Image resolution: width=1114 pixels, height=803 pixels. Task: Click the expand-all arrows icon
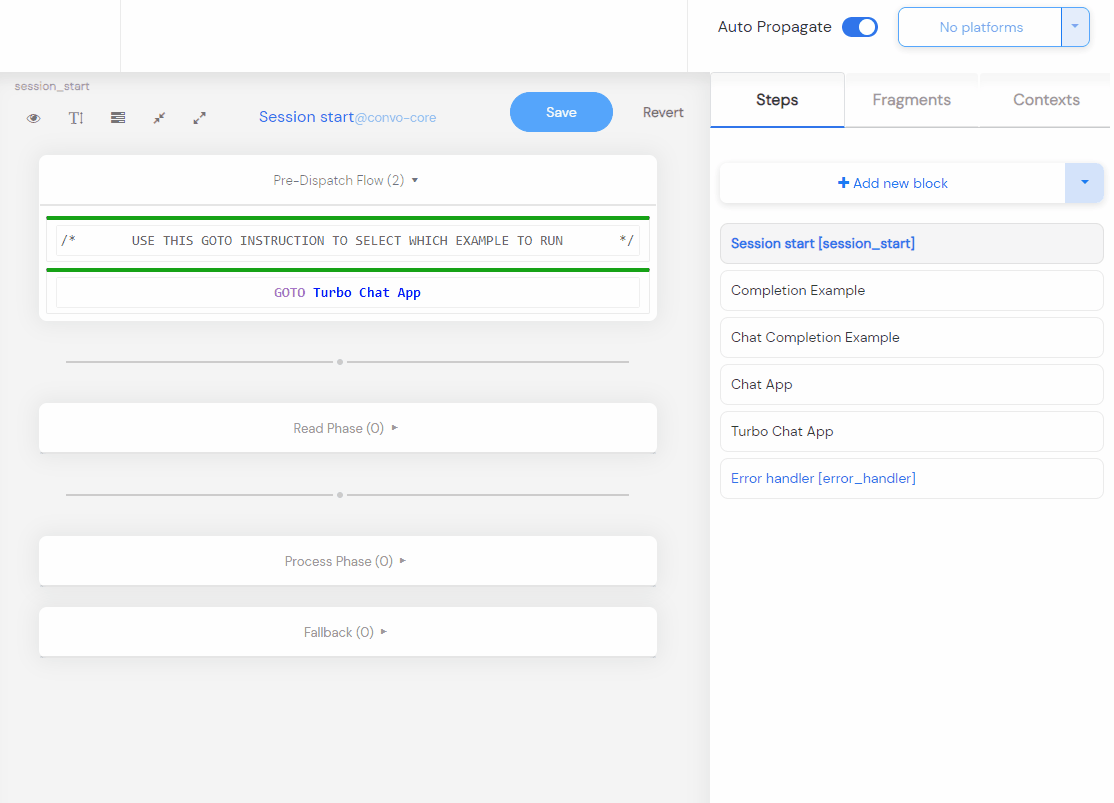point(200,118)
